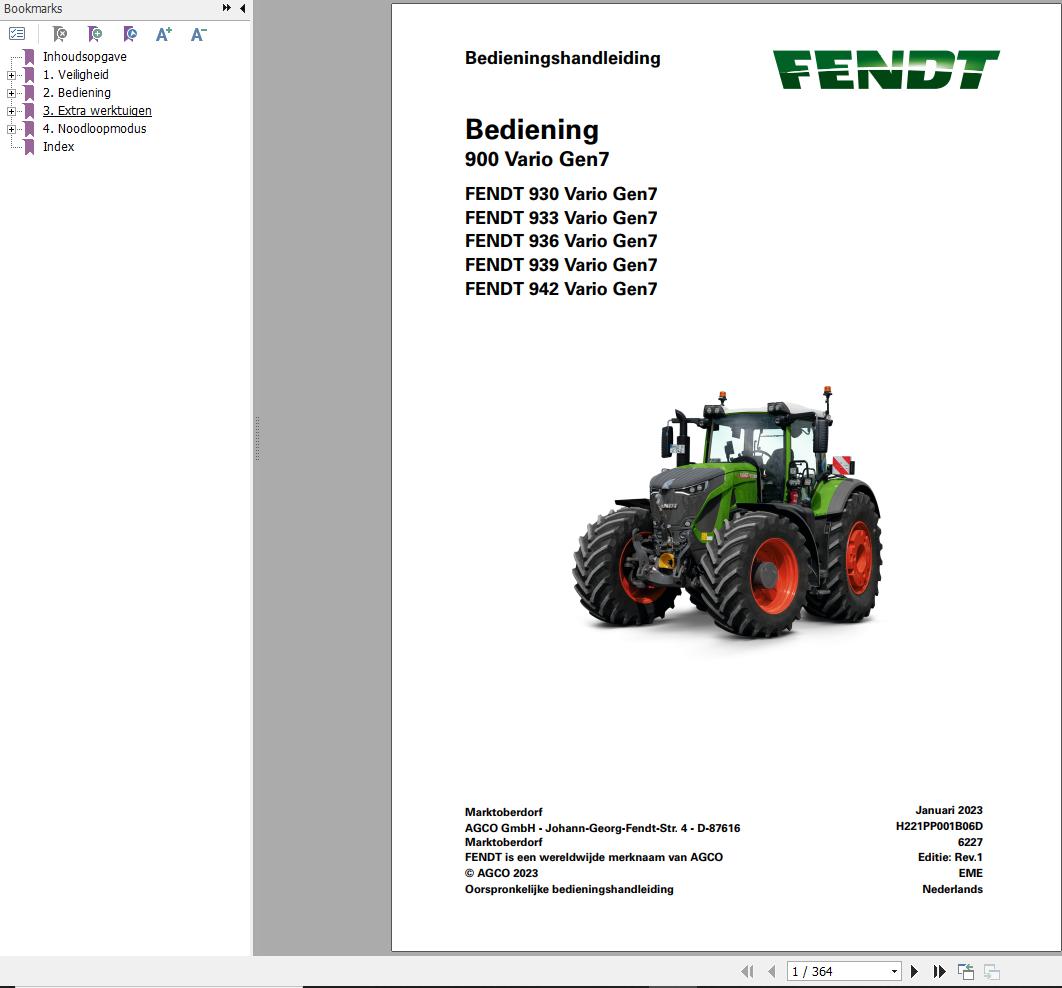Click the 'H221PP001B06D' document code

pos(939,826)
